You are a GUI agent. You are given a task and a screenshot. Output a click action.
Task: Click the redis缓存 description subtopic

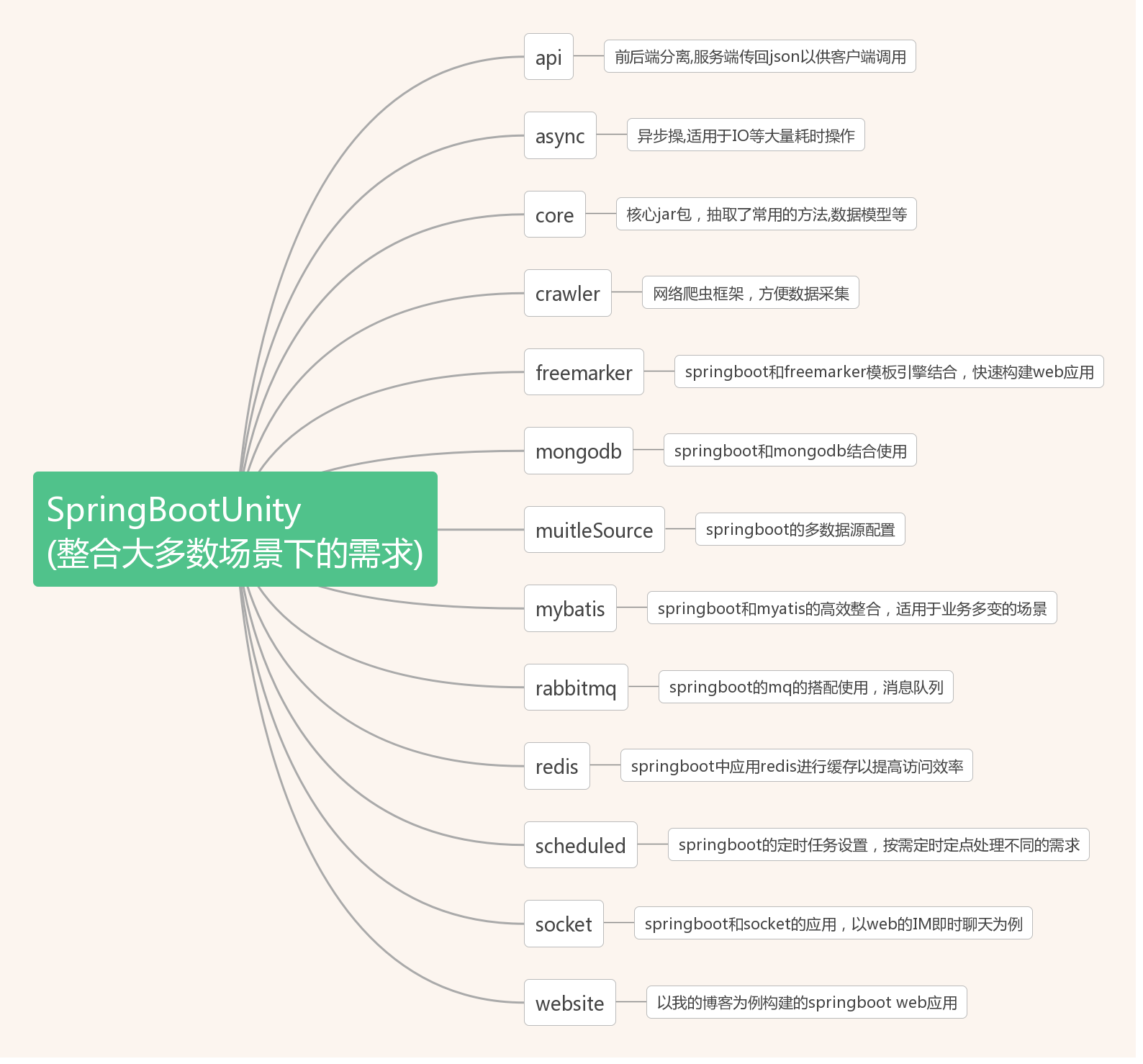(796, 766)
